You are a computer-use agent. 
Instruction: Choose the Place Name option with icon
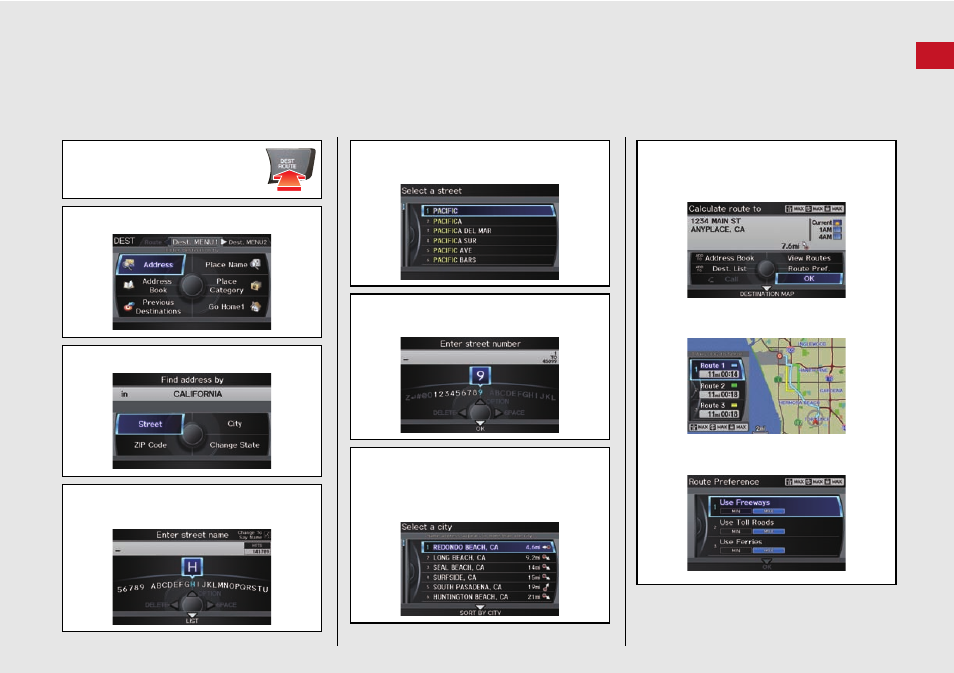click(x=232, y=265)
